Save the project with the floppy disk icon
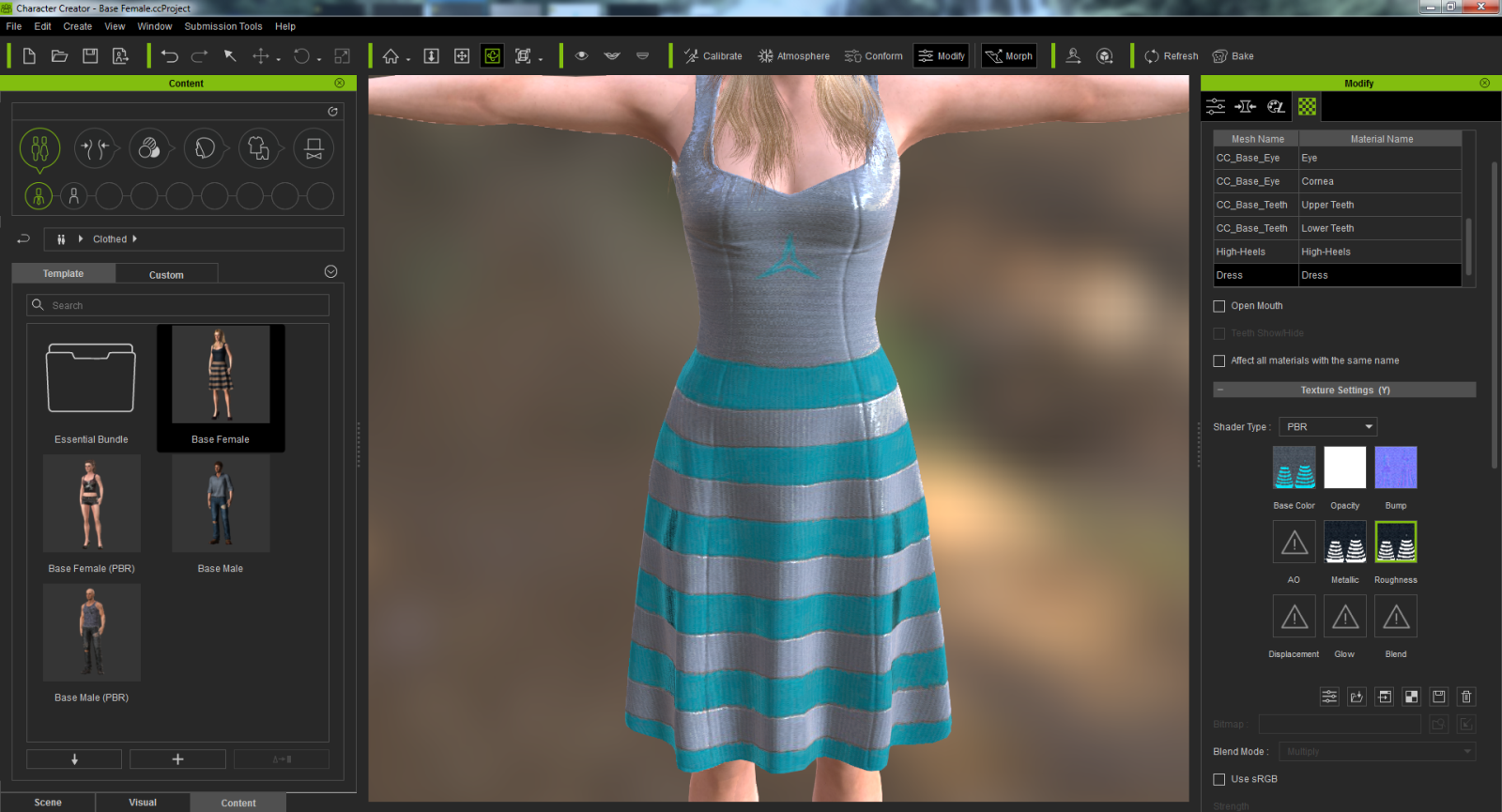The height and width of the screenshot is (812, 1502). 90,56
